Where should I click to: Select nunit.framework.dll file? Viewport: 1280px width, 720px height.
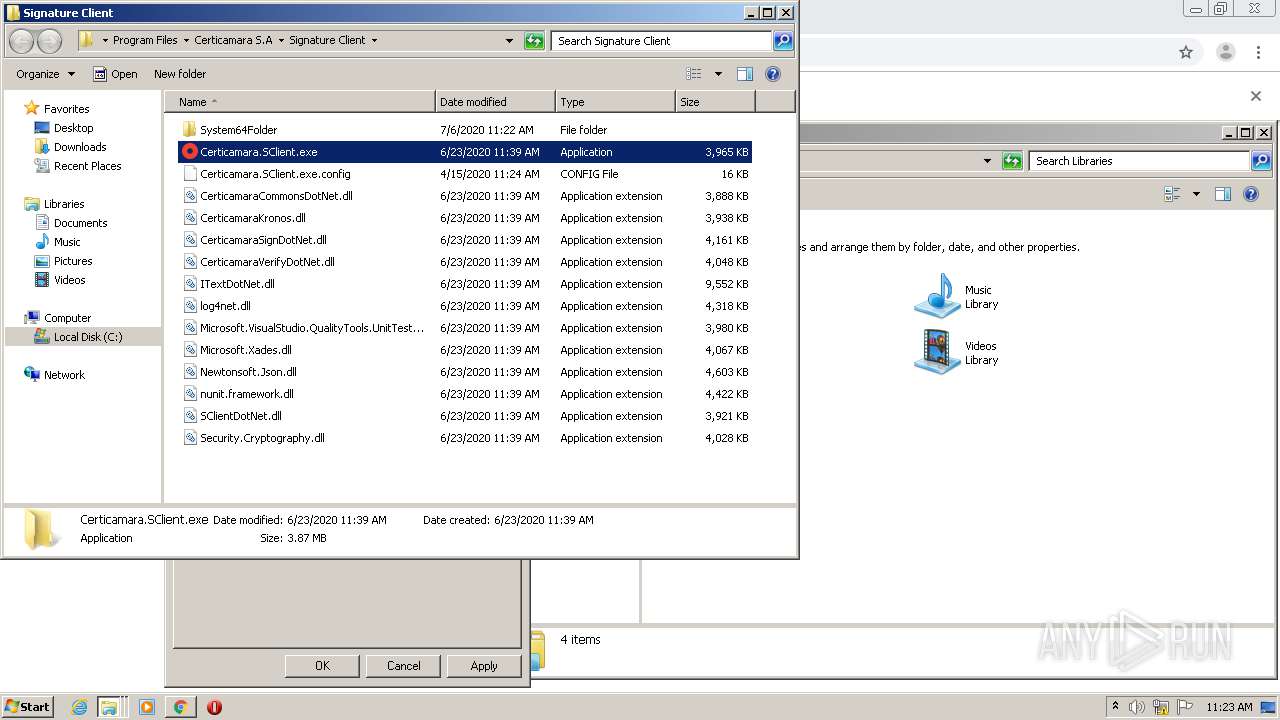(x=247, y=394)
